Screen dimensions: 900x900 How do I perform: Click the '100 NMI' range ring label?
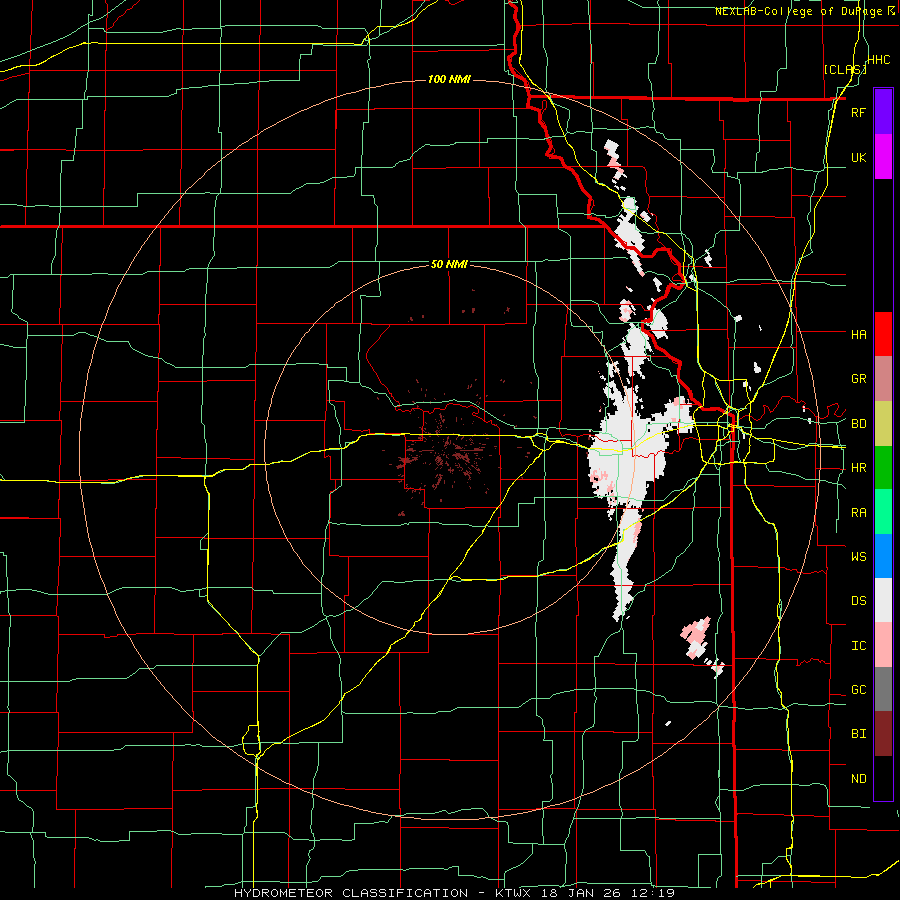[x=449, y=79]
